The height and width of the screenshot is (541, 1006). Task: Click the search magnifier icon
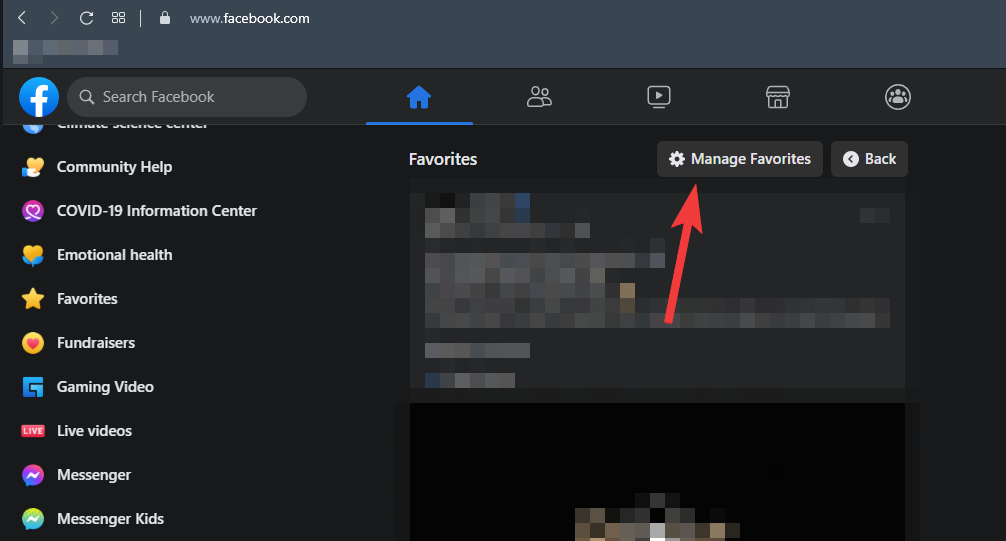(x=87, y=97)
